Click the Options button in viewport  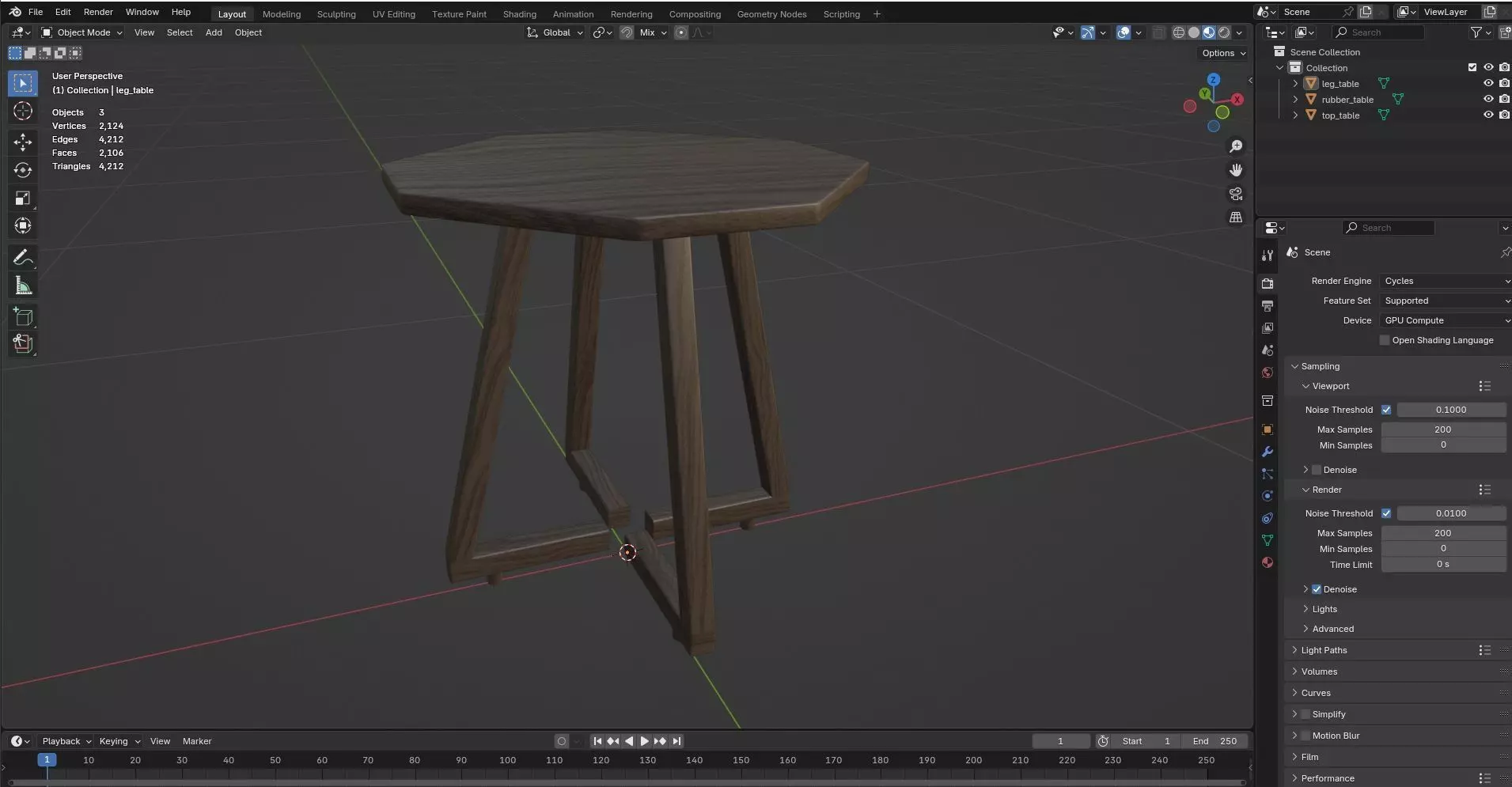(x=1223, y=53)
